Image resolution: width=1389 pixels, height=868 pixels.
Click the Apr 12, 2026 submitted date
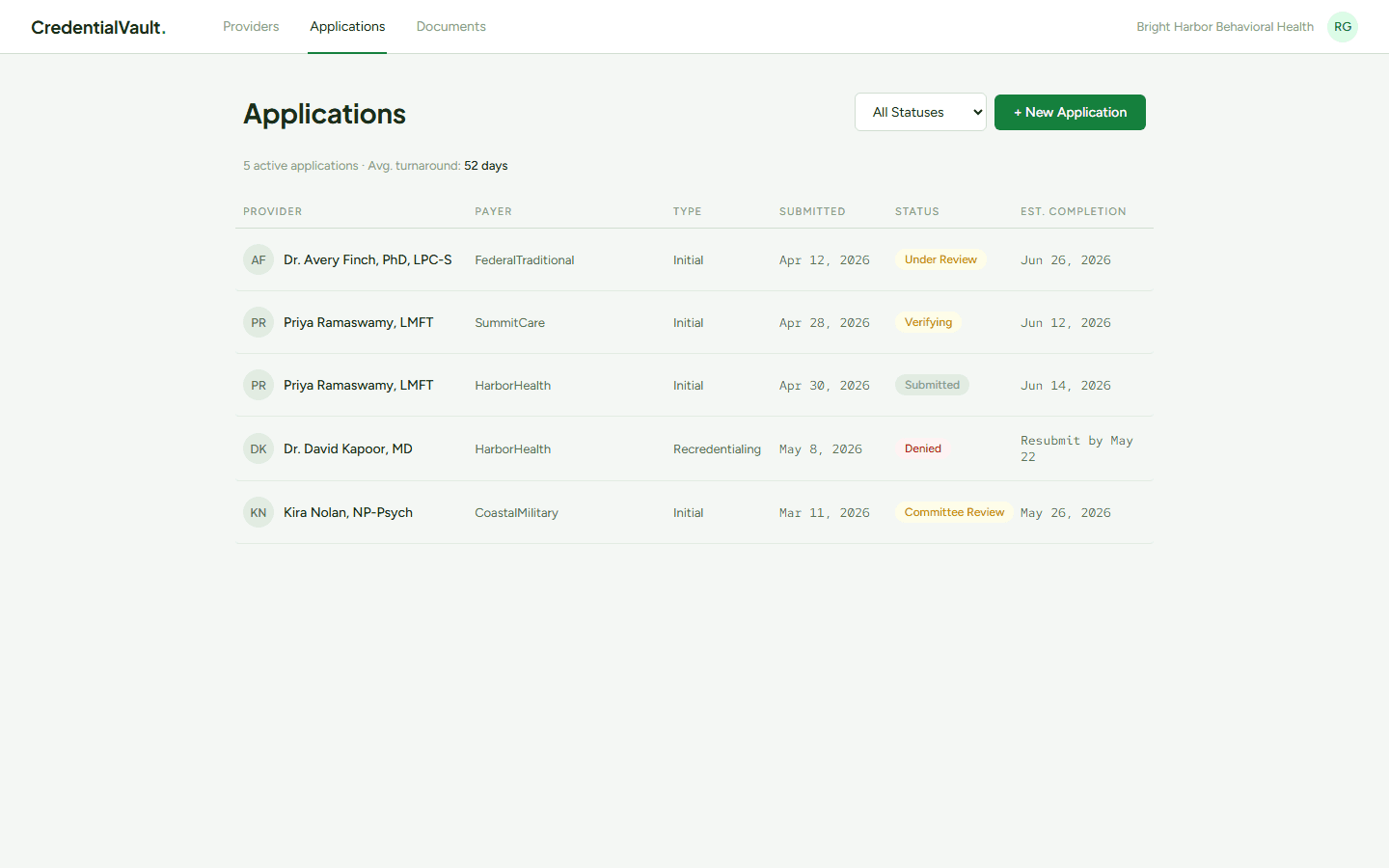tap(825, 260)
